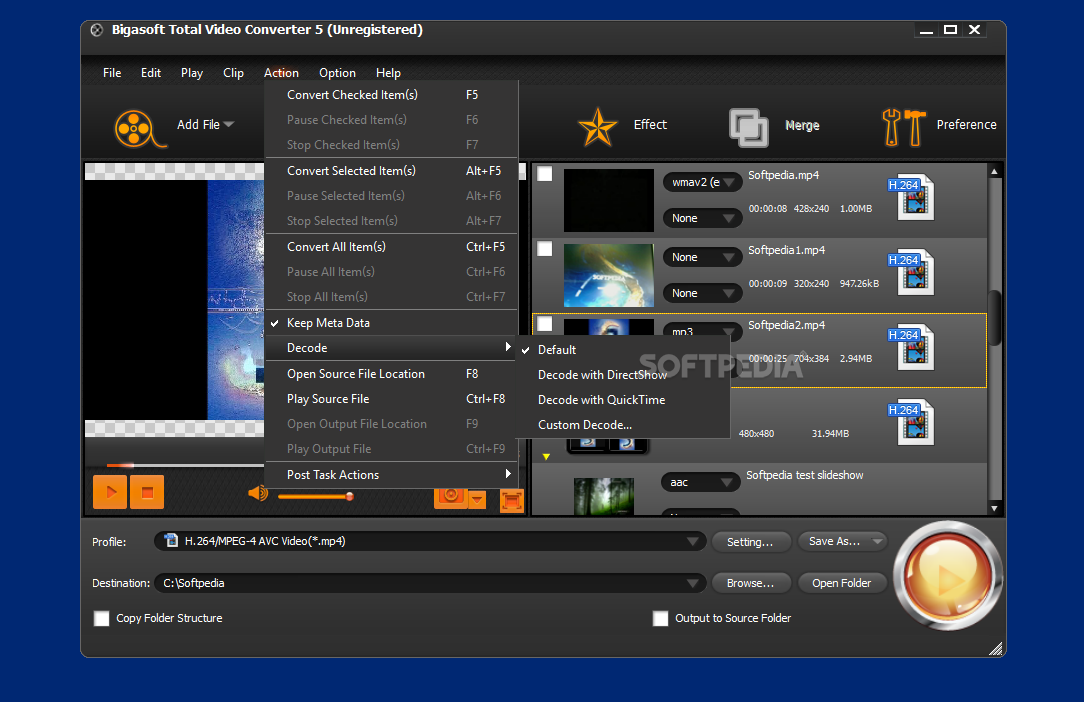Viewport: 1084px width, 702px height.
Task: Click the Merge overlapping squares icon
Action: click(749, 128)
